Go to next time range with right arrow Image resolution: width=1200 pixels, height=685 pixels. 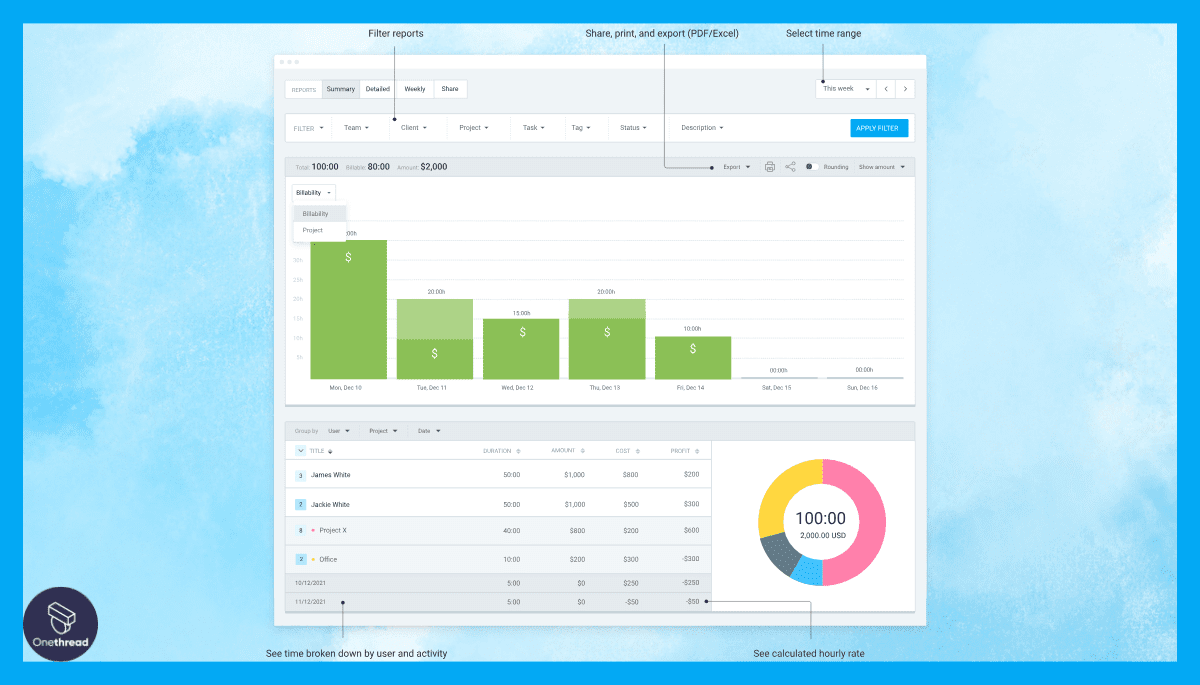(905, 88)
